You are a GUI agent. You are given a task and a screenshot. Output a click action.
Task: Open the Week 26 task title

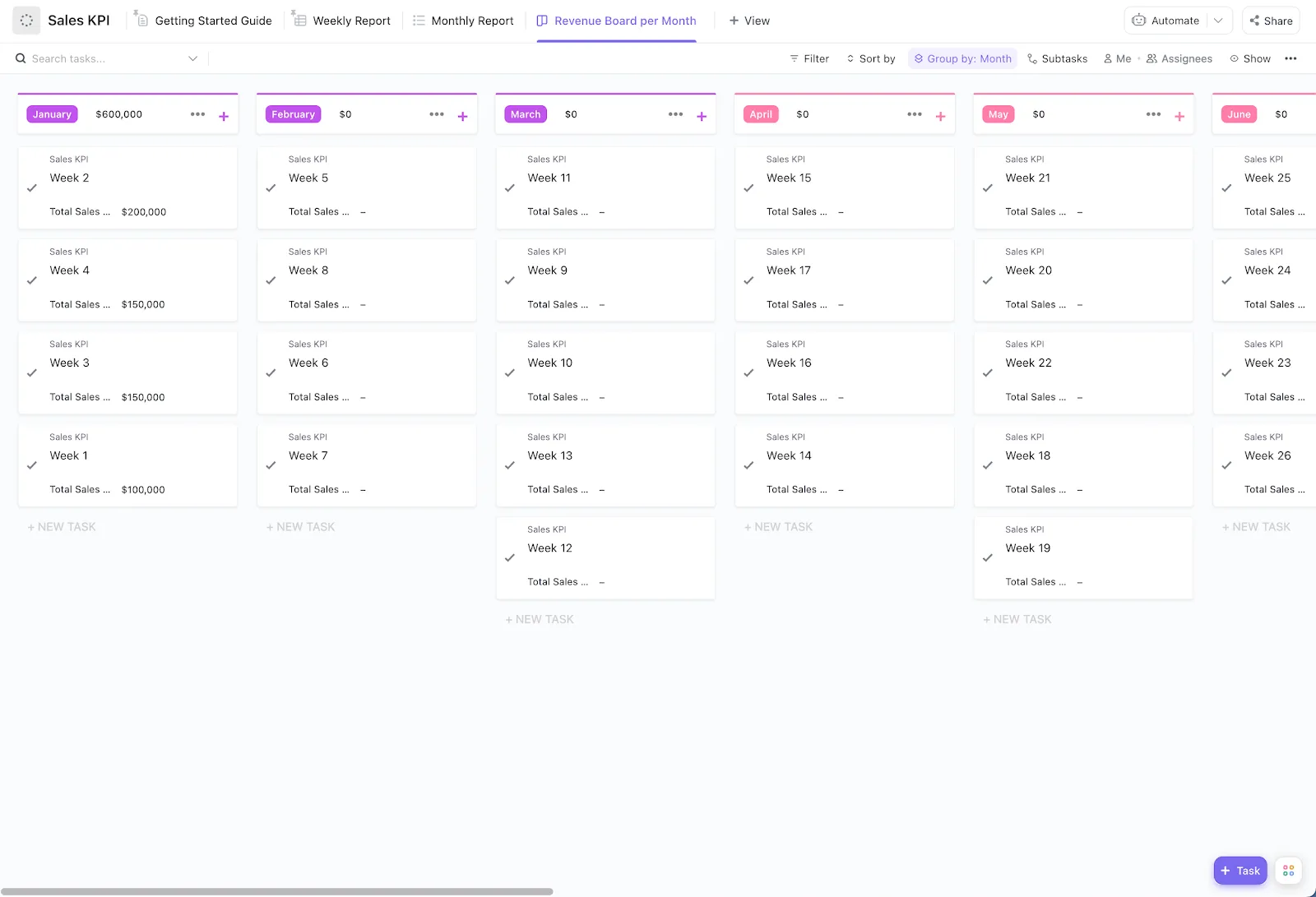[1267, 455]
